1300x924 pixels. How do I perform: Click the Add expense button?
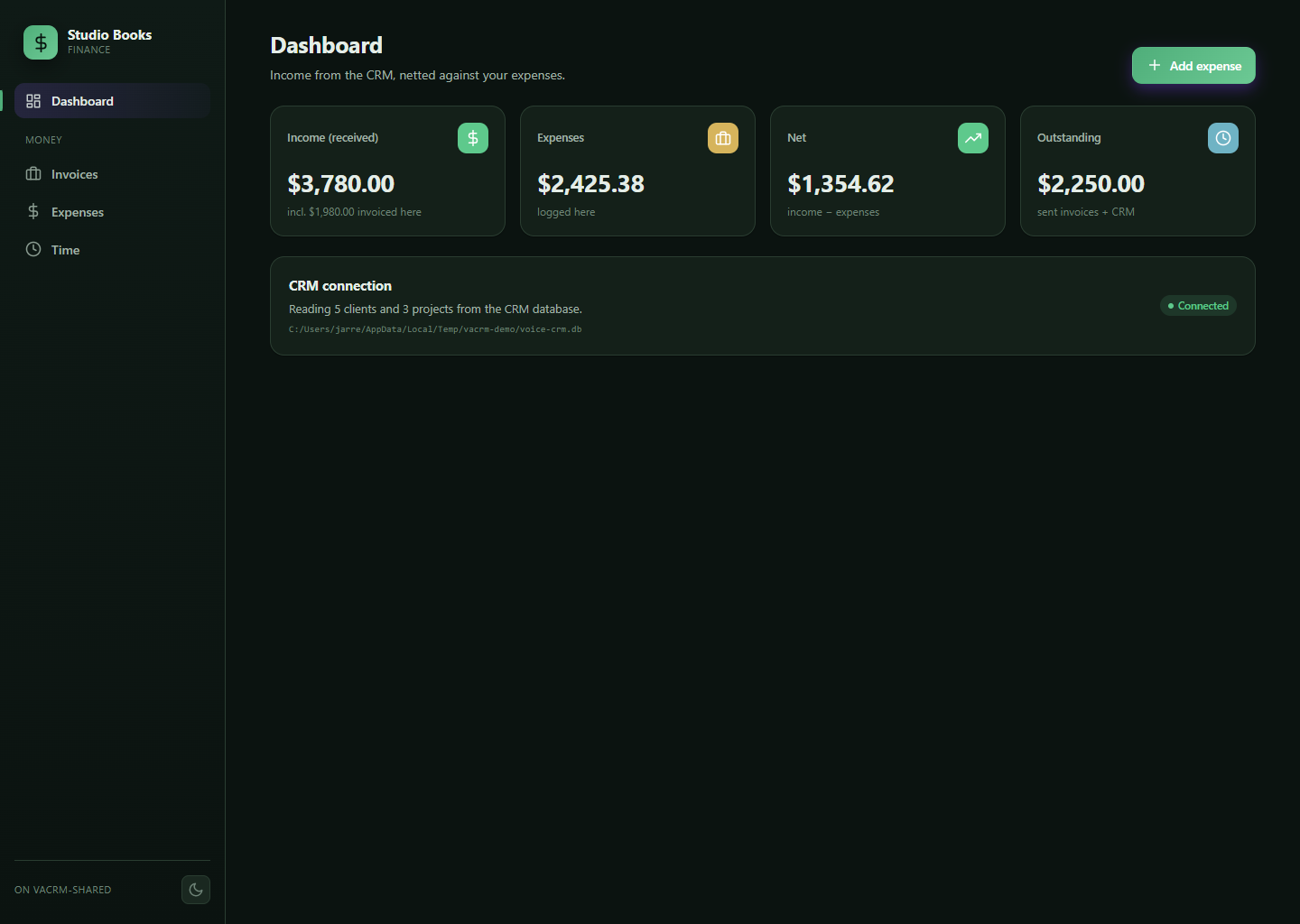(x=1193, y=66)
